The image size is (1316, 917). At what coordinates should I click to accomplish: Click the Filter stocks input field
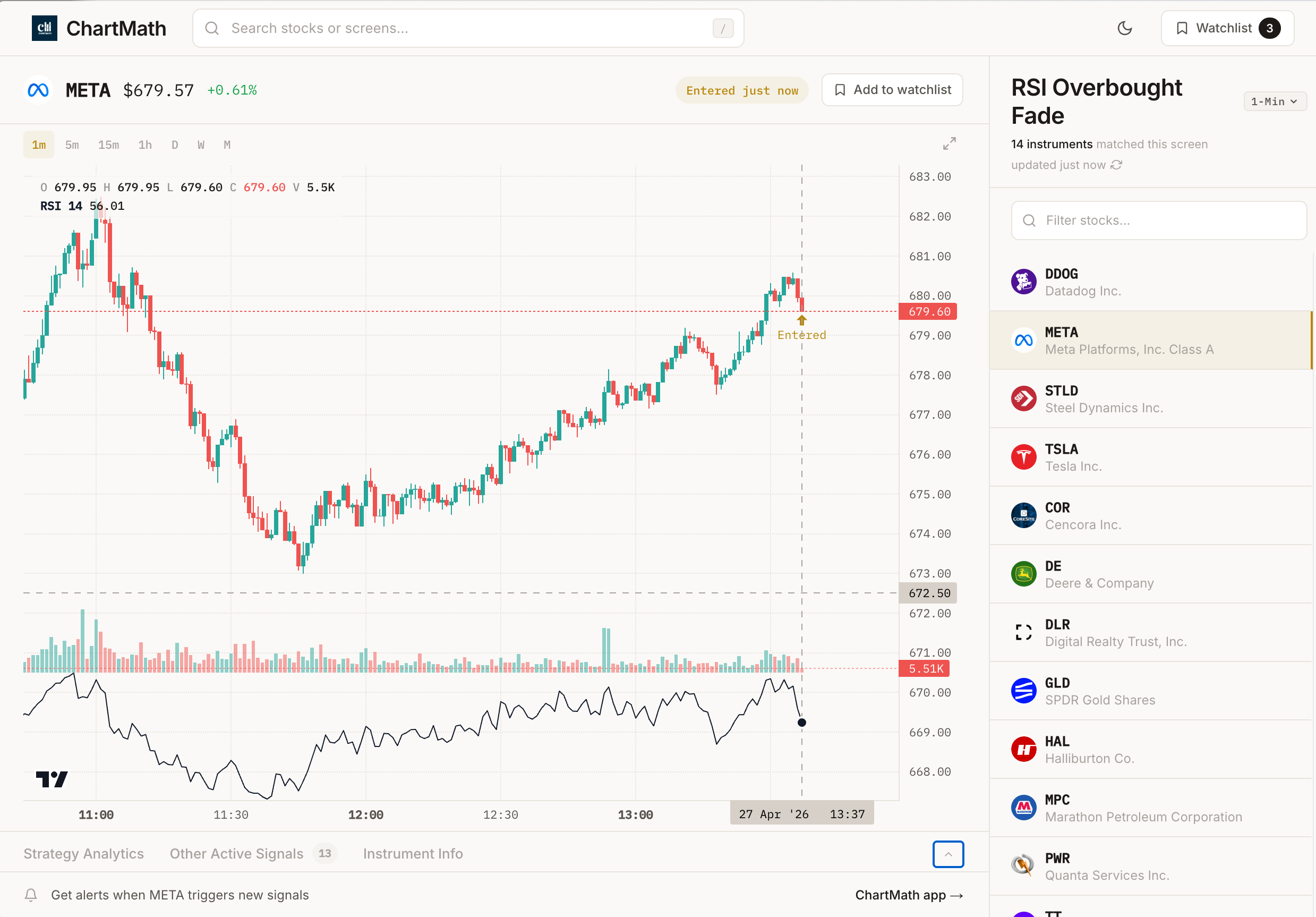(x=1158, y=220)
